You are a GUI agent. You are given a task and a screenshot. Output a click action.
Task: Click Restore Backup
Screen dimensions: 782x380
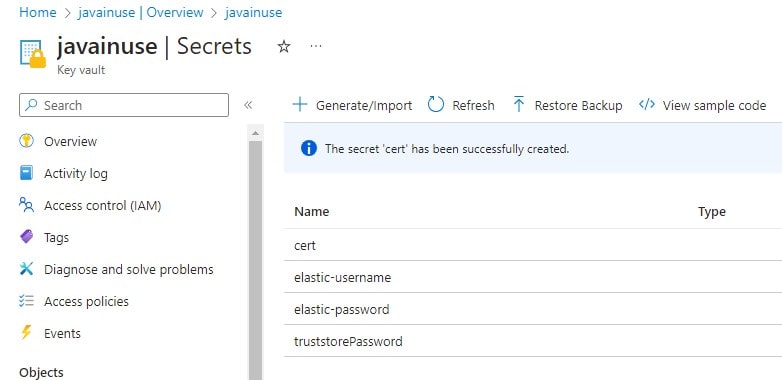(x=568, y=105)
